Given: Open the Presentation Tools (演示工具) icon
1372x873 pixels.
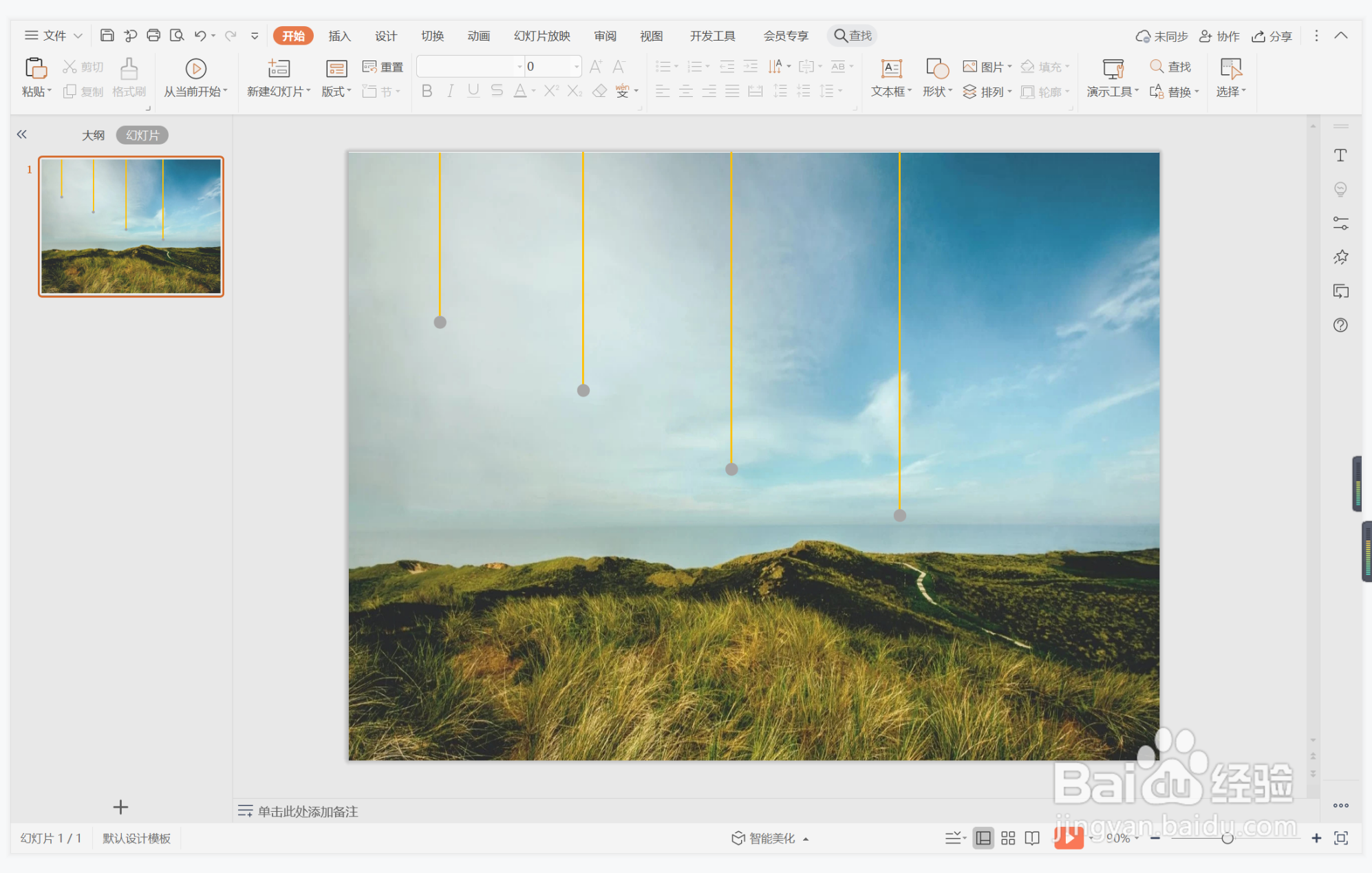Looking at the screenshot, I should click(1112, 69).
